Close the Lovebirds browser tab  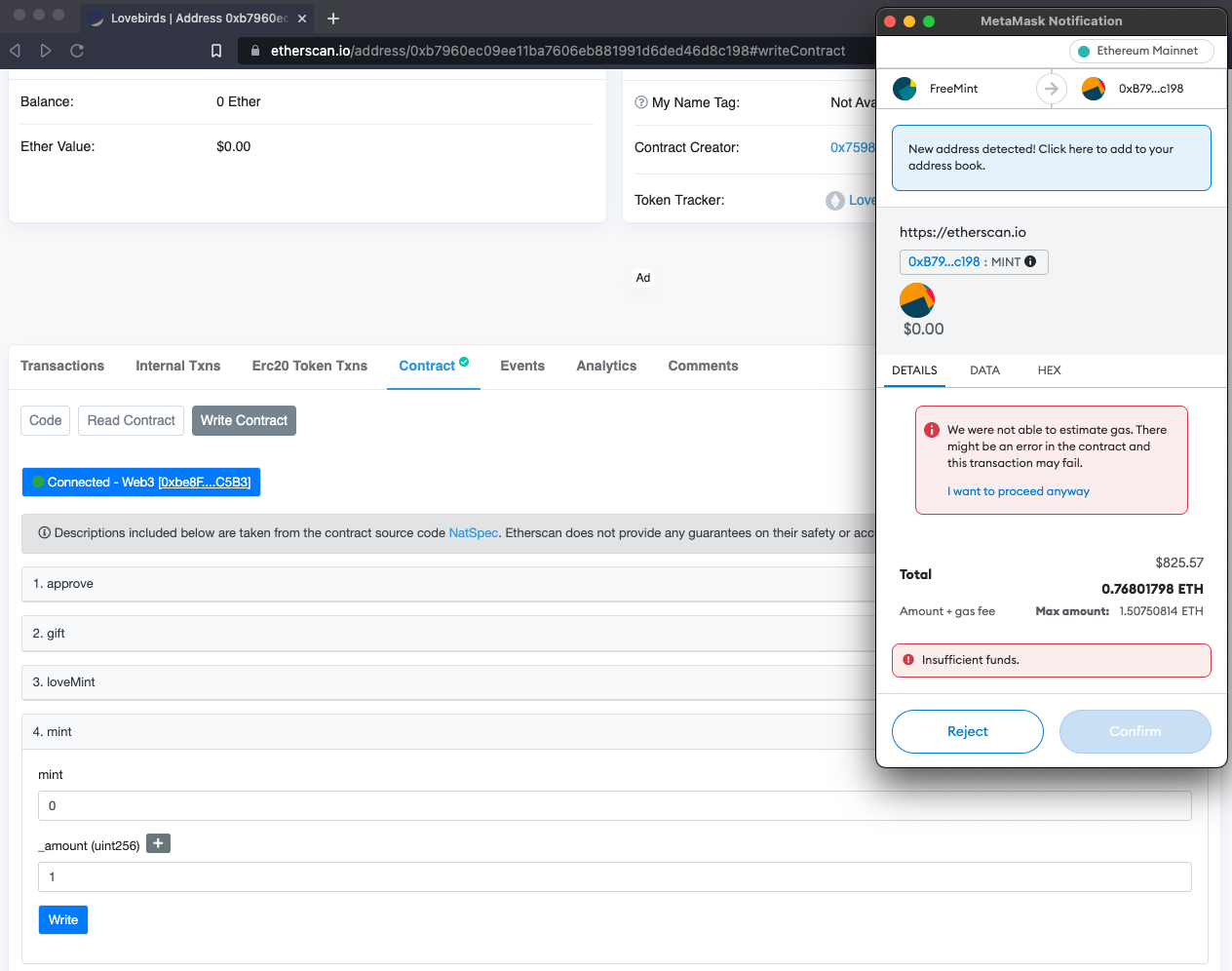point(302,19)
